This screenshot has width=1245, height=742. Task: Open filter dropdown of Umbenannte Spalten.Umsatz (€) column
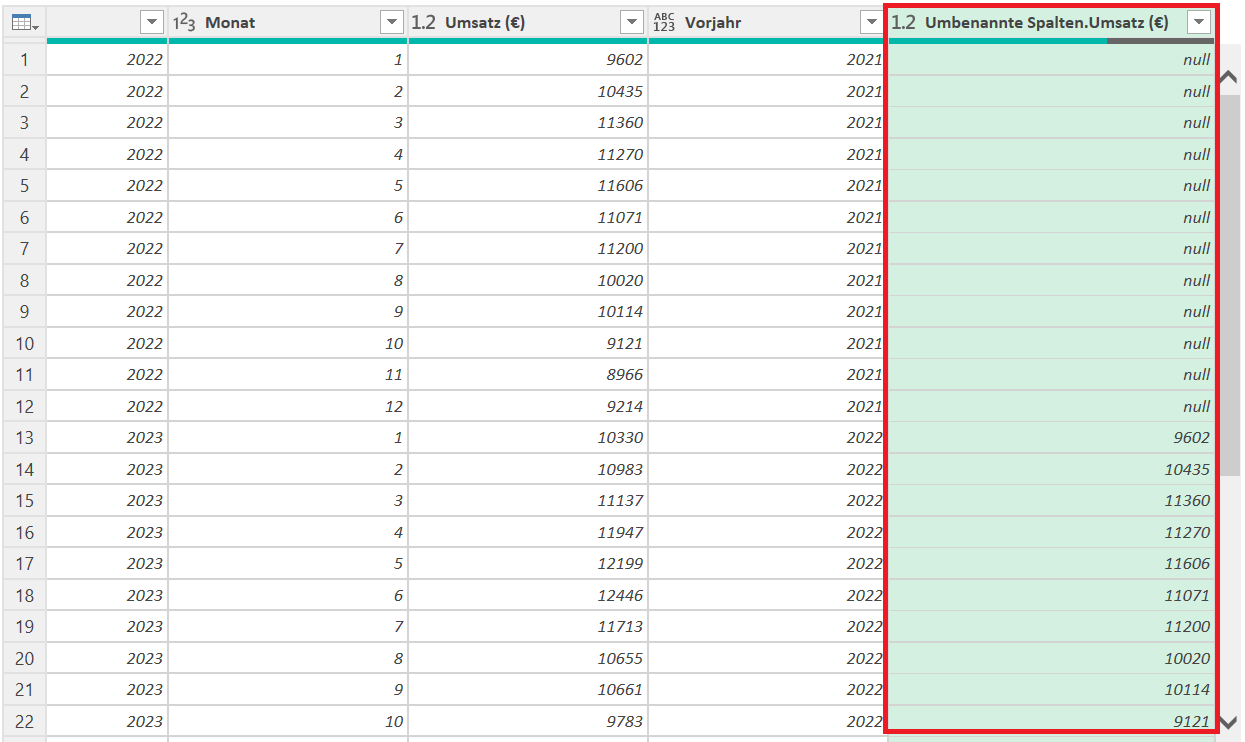coord(1198,22)
